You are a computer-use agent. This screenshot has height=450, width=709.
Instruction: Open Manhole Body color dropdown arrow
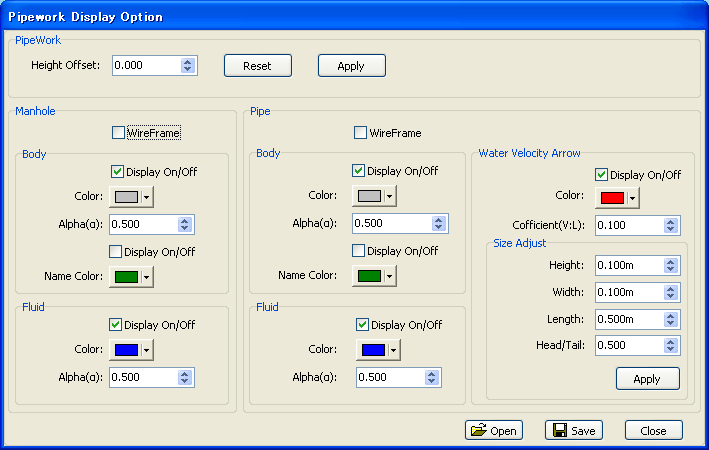147,197
